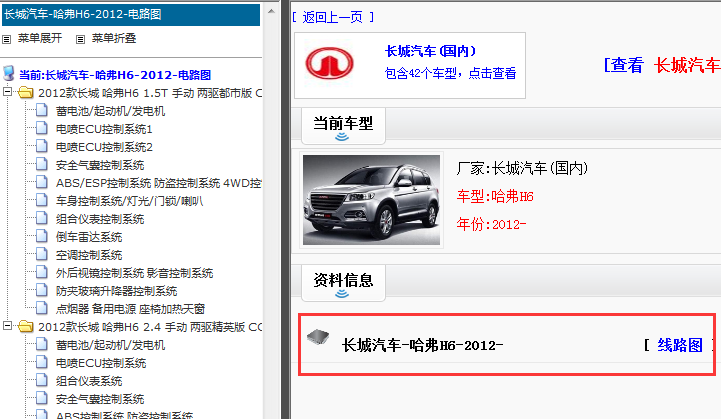Open the 线路图 wiring diagram link
Screen dimensions: 721x419
point(680,345)
